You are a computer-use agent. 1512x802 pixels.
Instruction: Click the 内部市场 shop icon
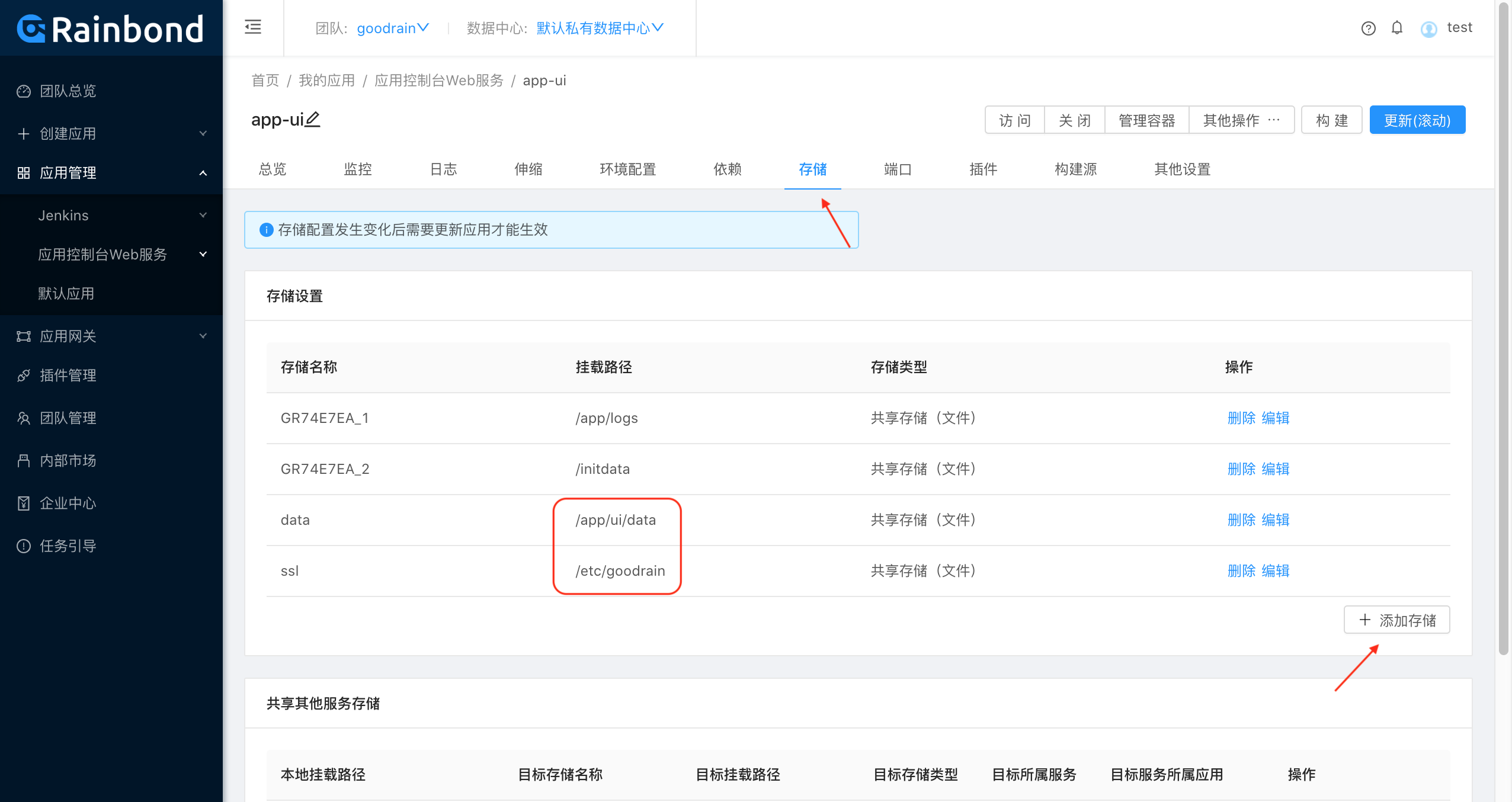pos(24,461)
